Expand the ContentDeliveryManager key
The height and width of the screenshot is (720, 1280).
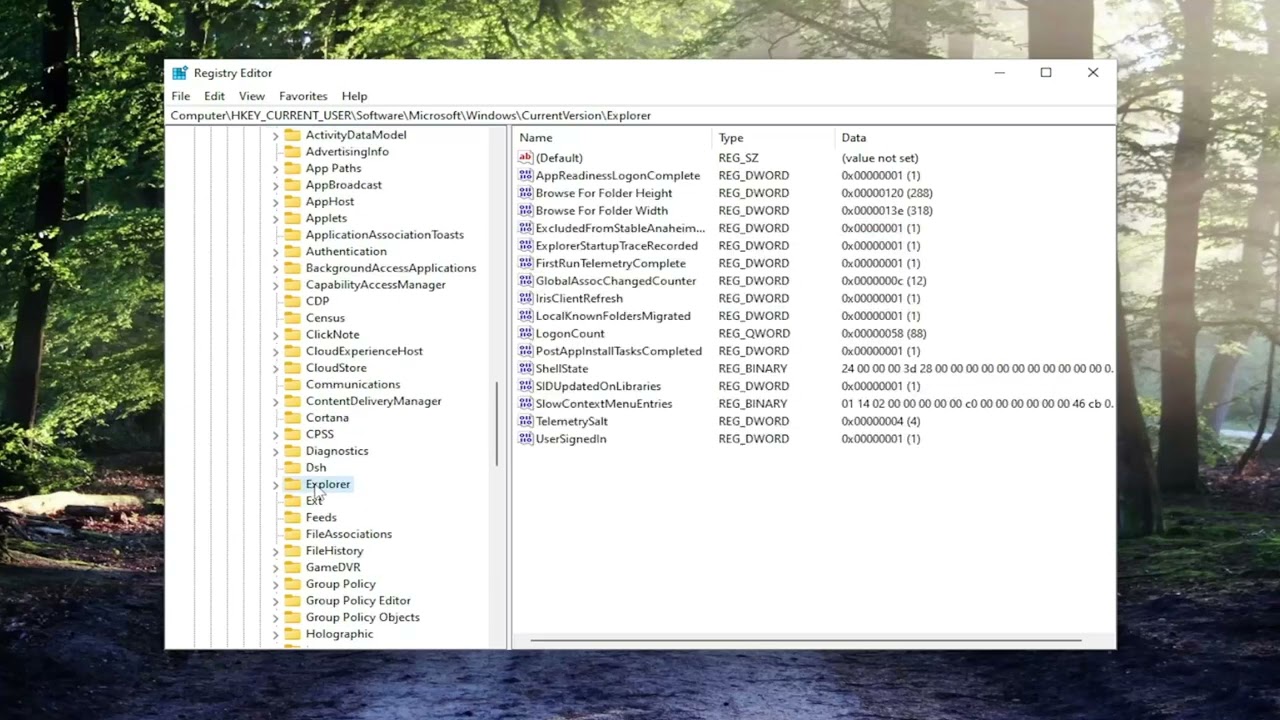pos(275,401)
